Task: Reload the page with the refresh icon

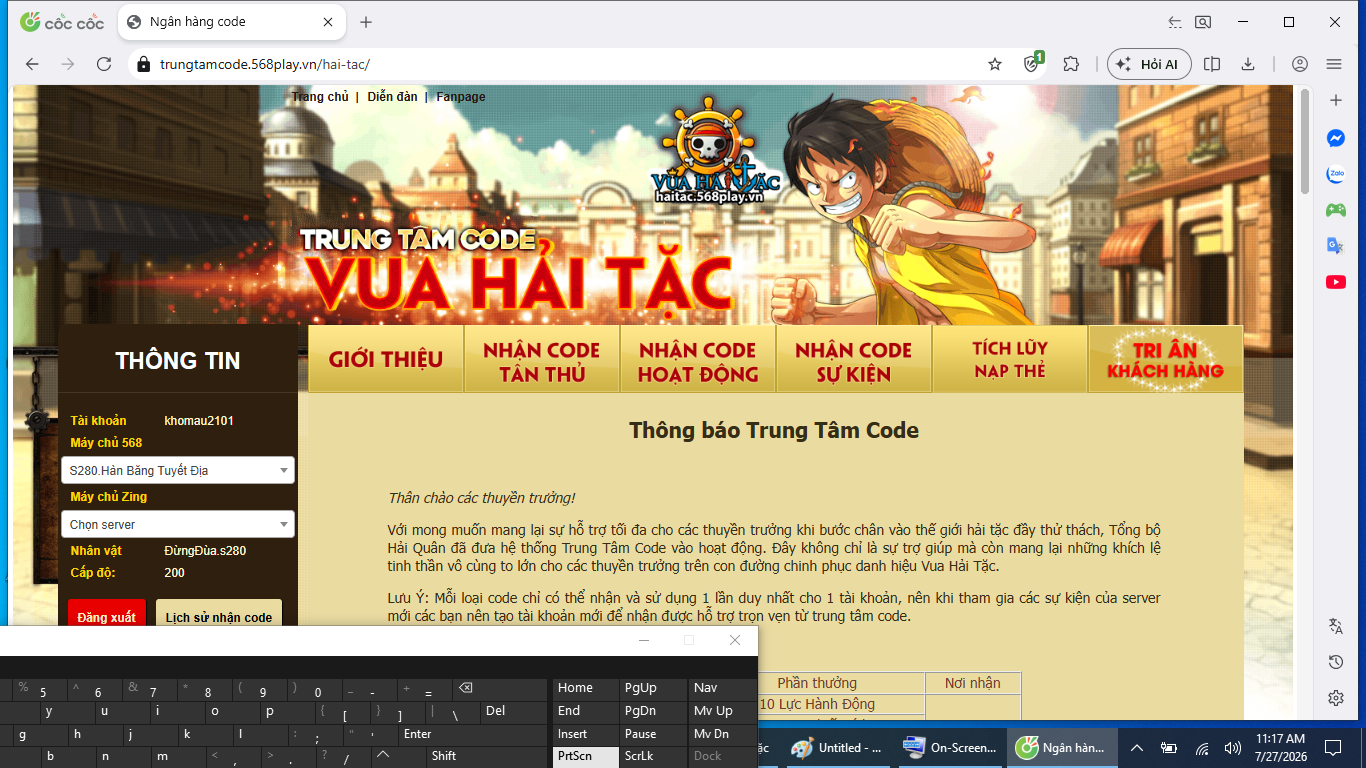Action: (x=104, y=64)
